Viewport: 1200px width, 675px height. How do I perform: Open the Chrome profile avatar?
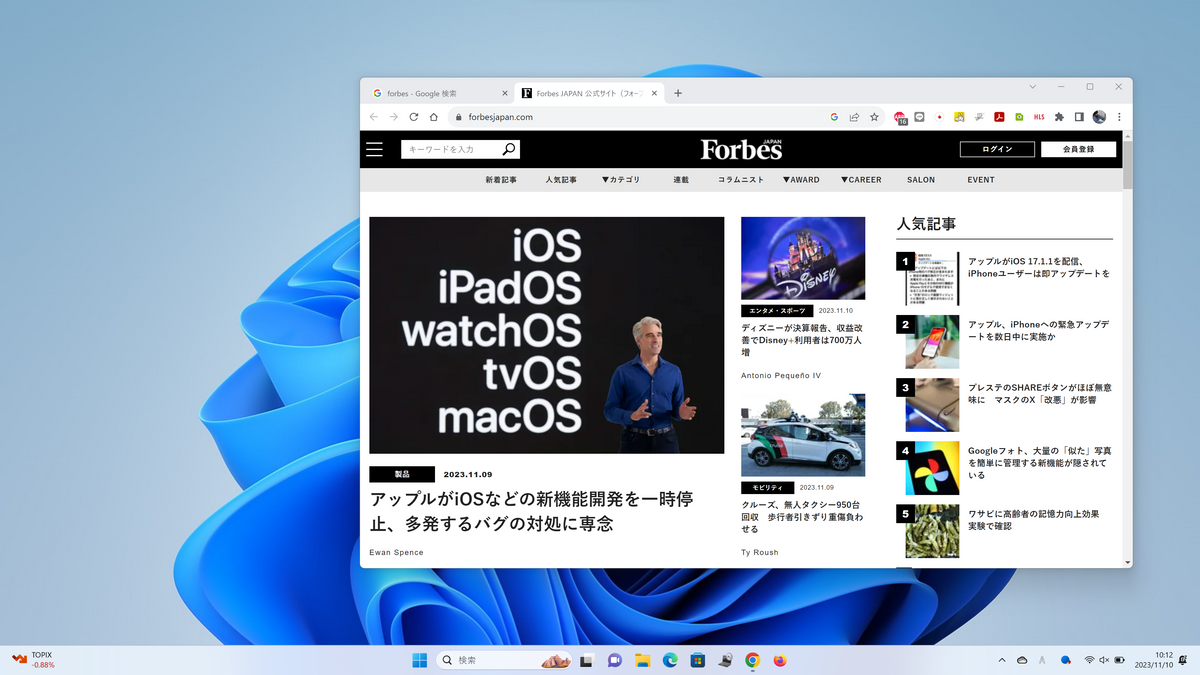coord(1099,117)
